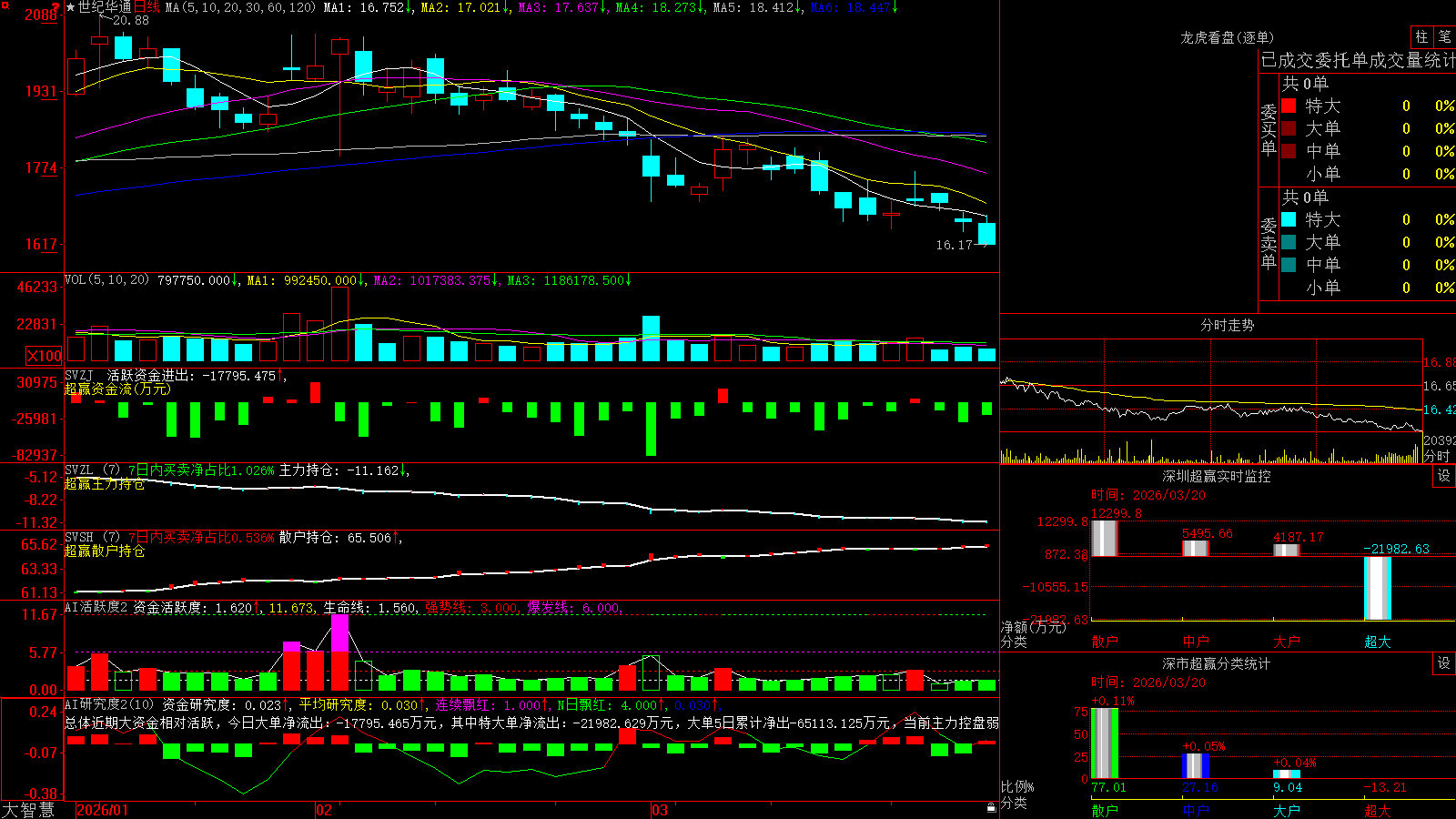
Task: Click the MA4: 18.273 value
Action: 655,7
